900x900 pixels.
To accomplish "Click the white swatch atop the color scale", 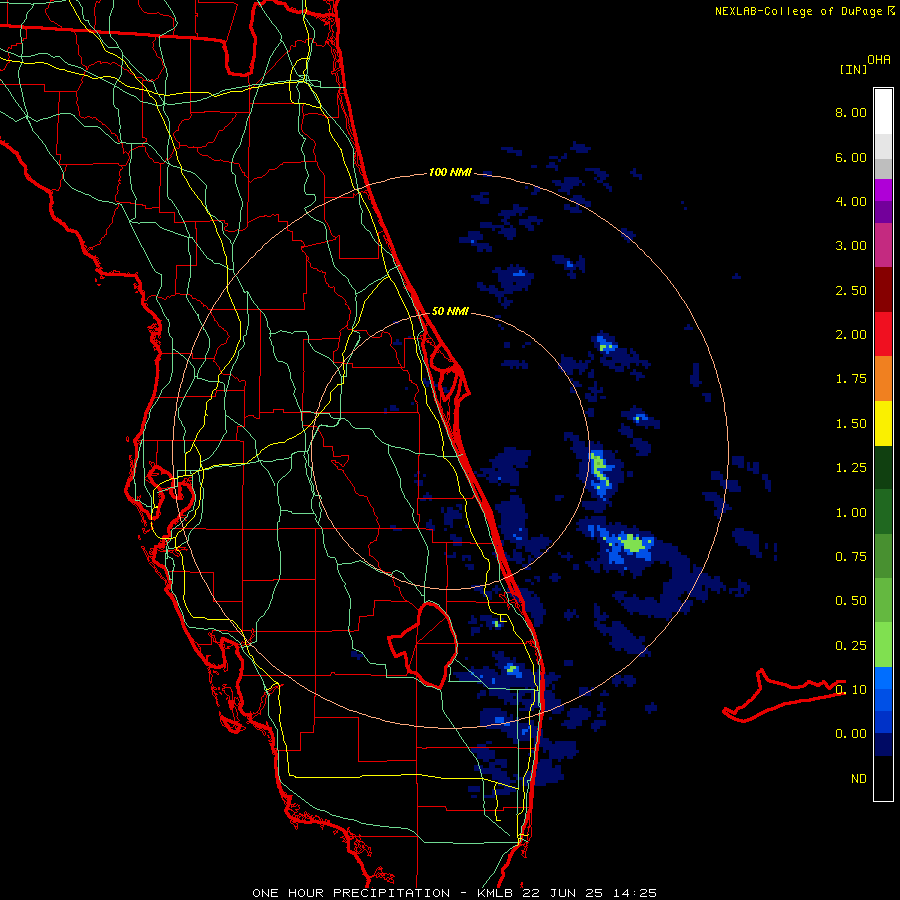I will (883, 112).
